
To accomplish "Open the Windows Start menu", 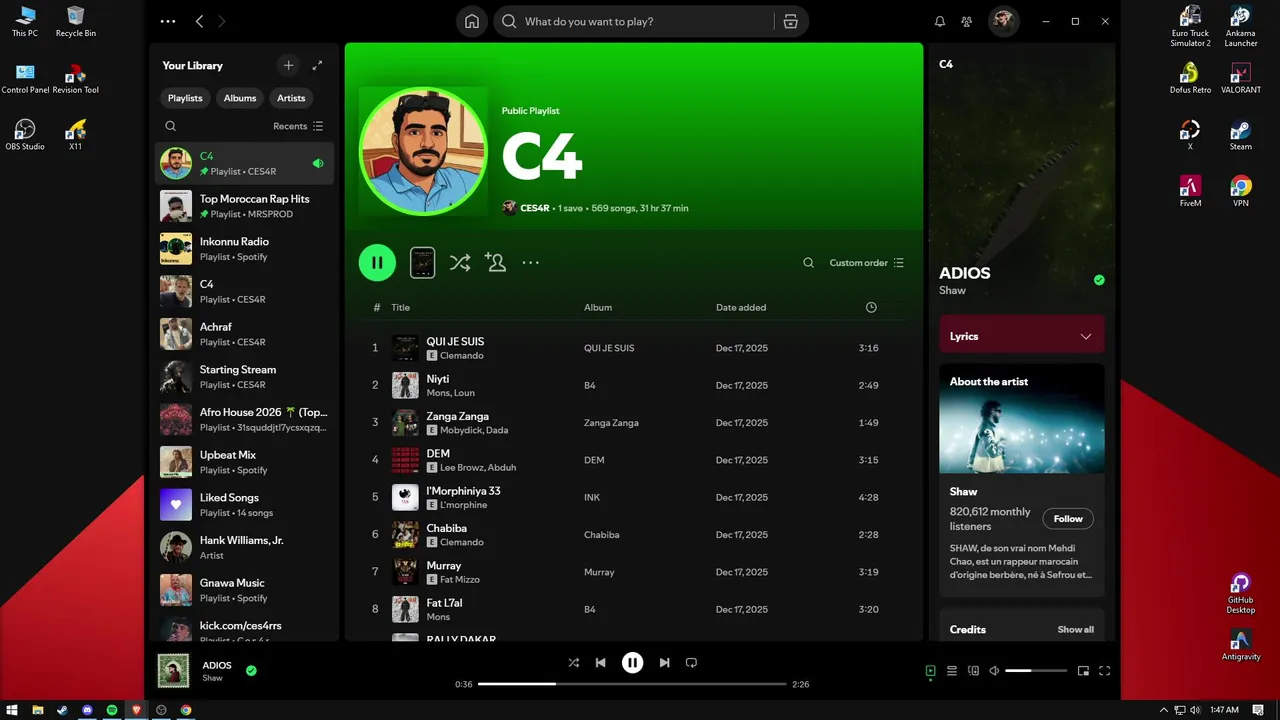I will (x=12, y=710).
